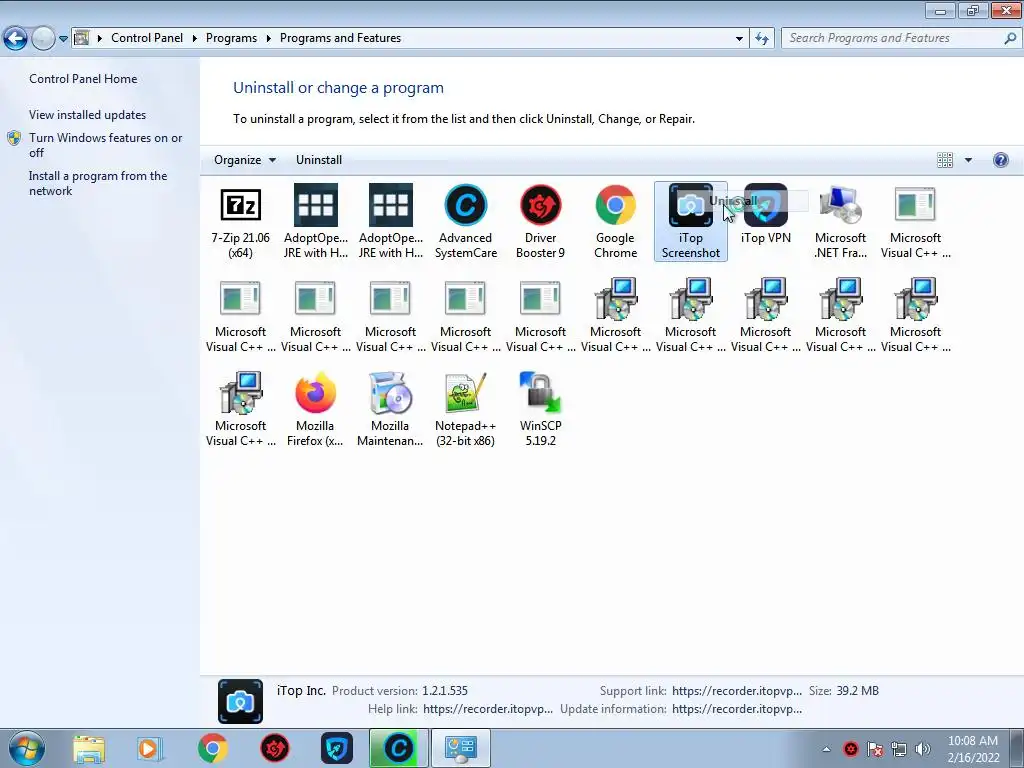Viewport: 1024px width, 768px height.
Task: Open Driver Booster from the taskbar
Action: tap(275, 748)
